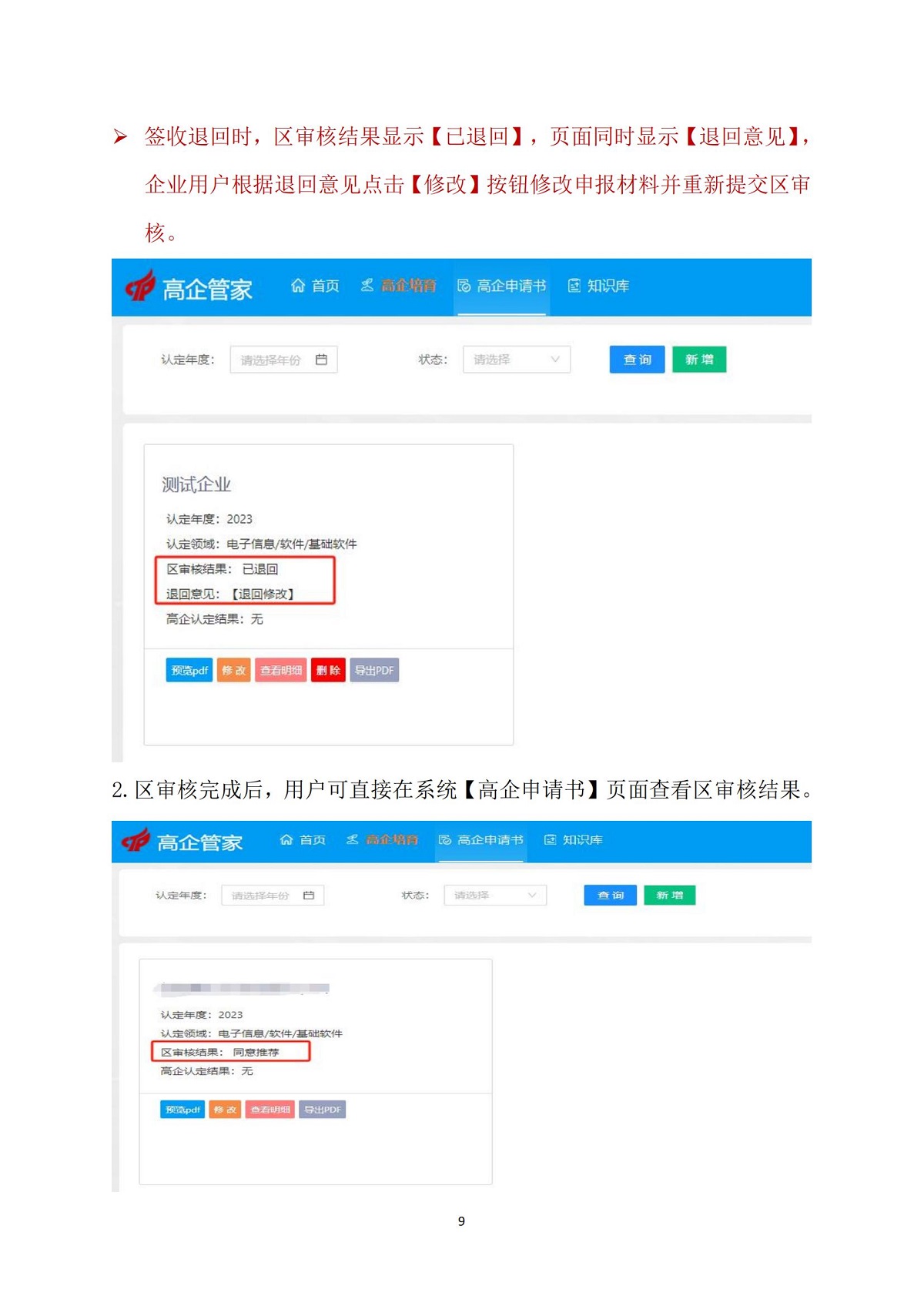This screenshot has height=1306, width=924.
Task: Expand the 状态 dropdown in the upper screenshot
Action: coord(517,360)
